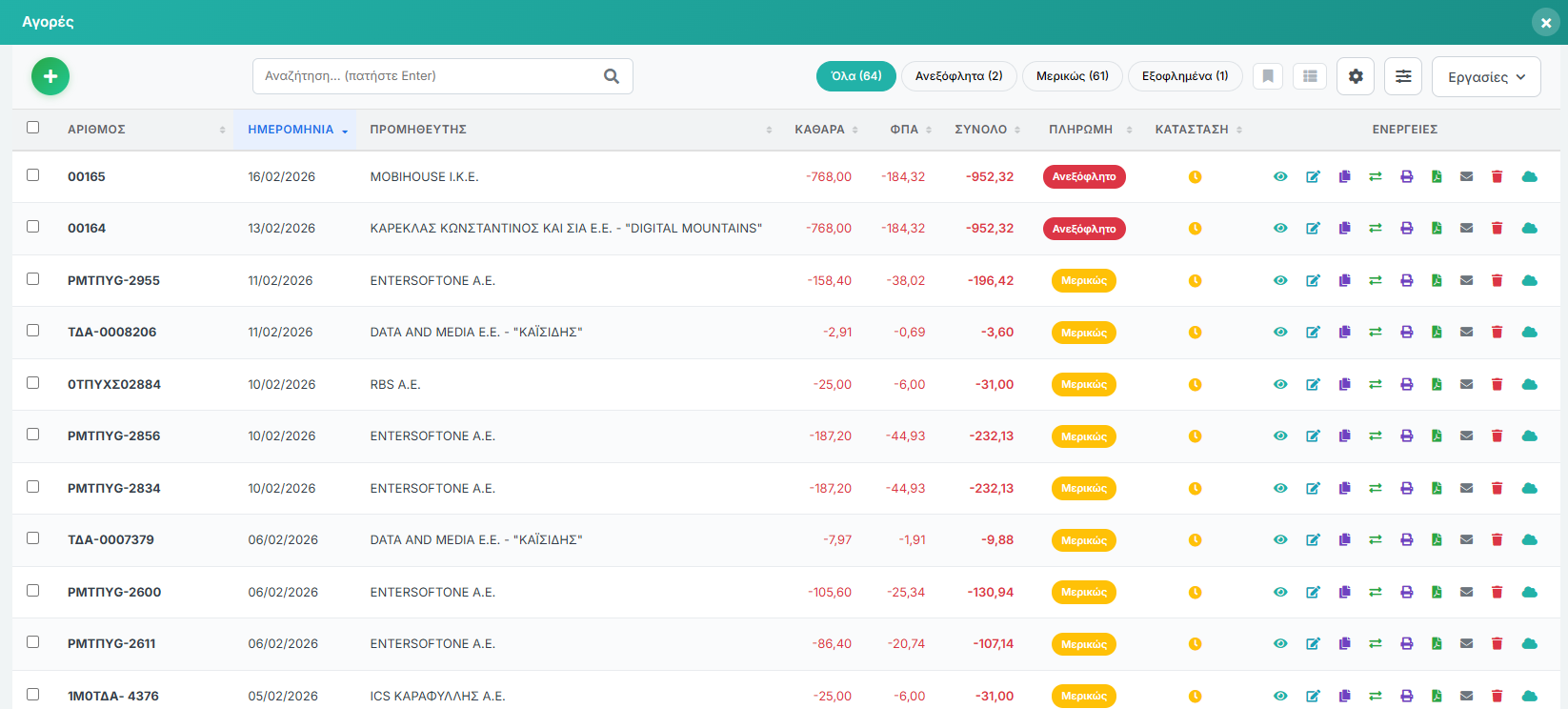Sort the table by the ΗΜΕΡΟΜΗΝΙΑ column
Viewport: 1568px width, 709px height.
[x=291, y=130]
